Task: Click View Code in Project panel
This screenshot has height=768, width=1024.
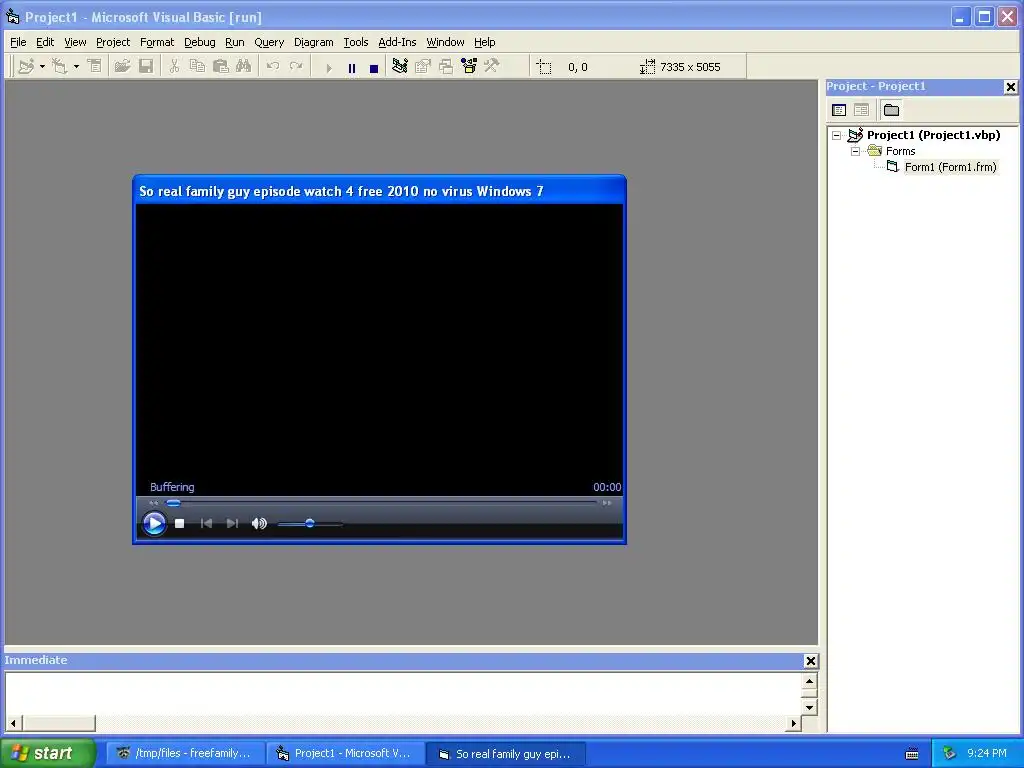Action: point(839,110)
